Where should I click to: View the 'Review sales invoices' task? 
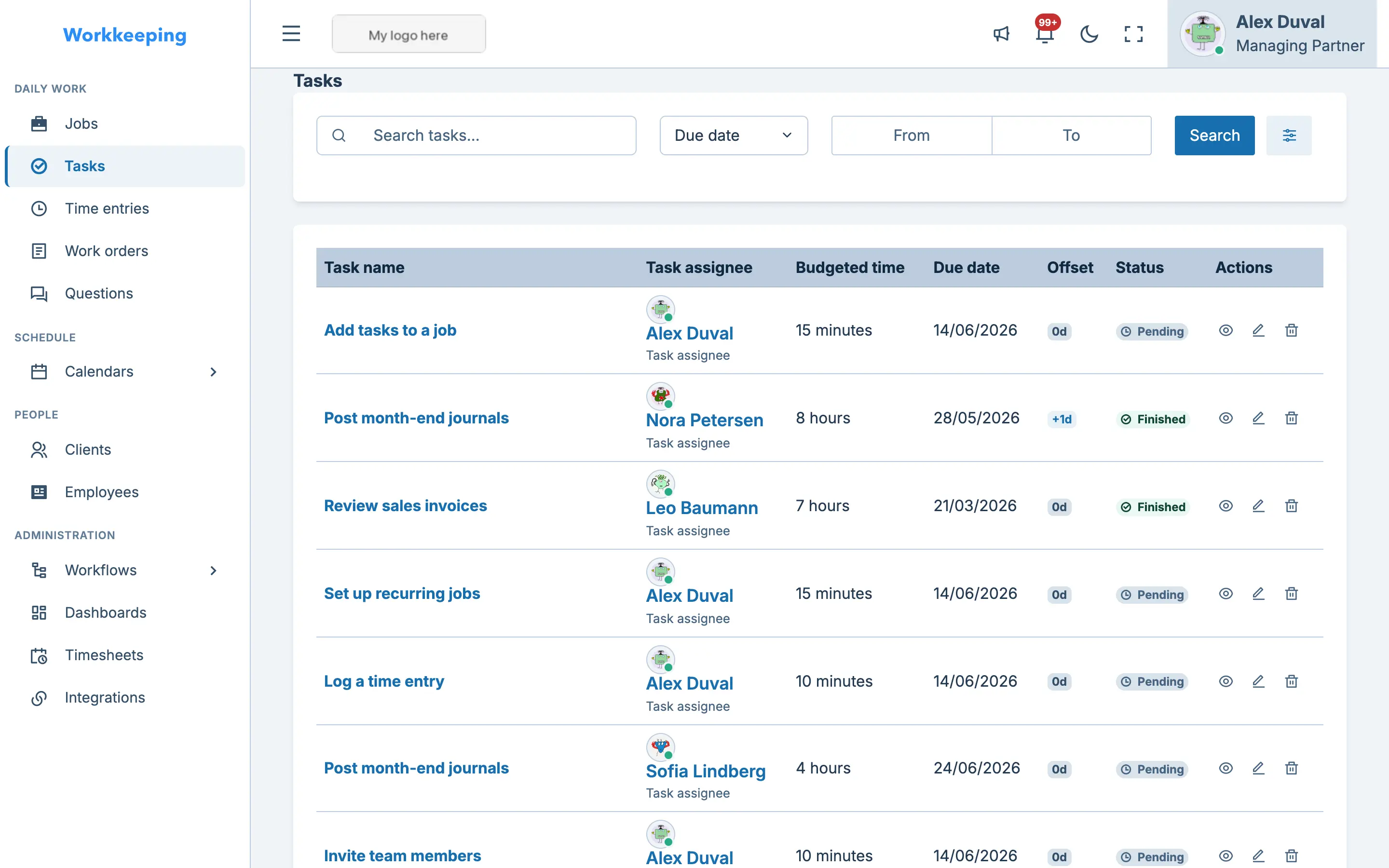tap(1226, 506)
